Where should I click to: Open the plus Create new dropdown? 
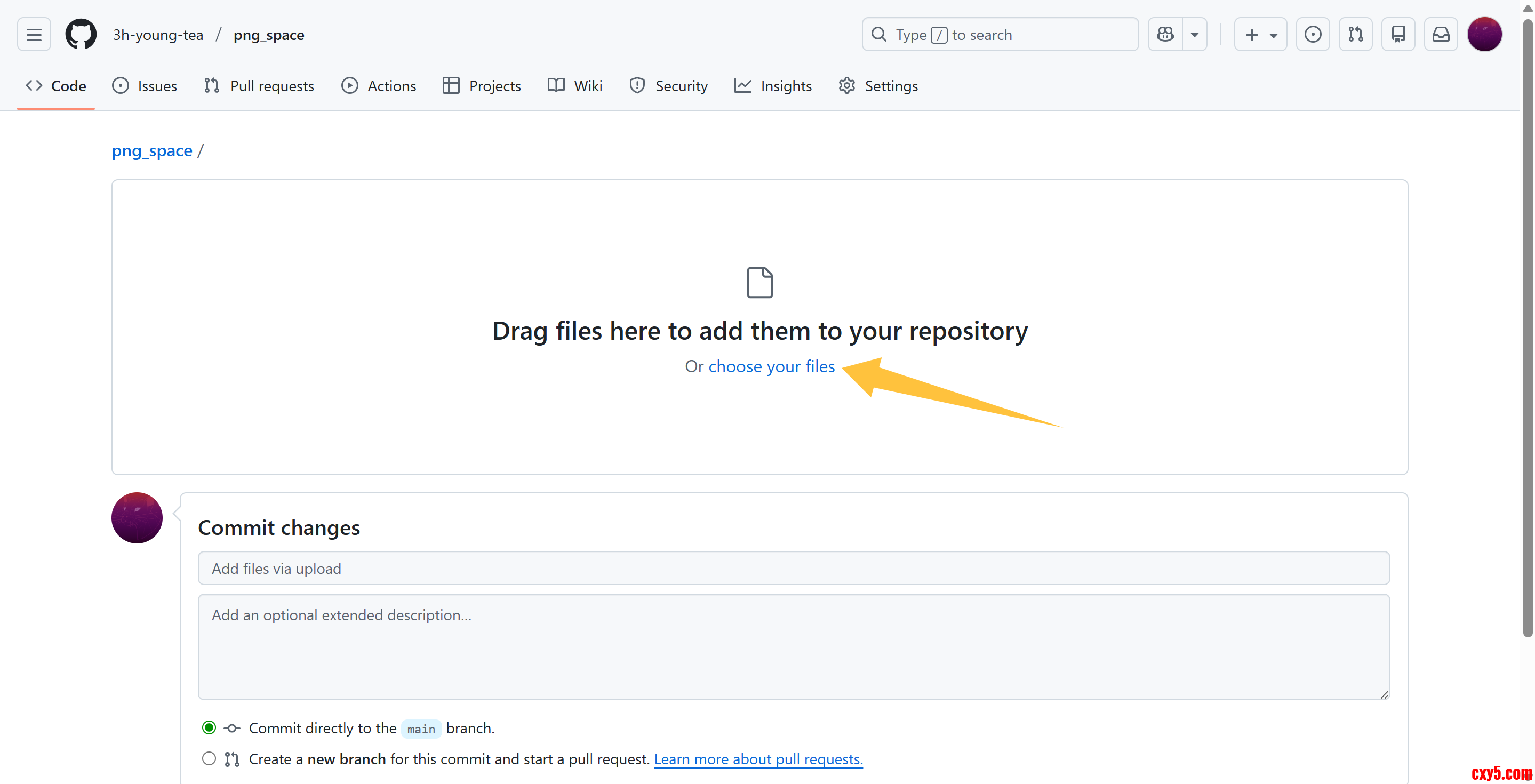[x=1260, y=35]
